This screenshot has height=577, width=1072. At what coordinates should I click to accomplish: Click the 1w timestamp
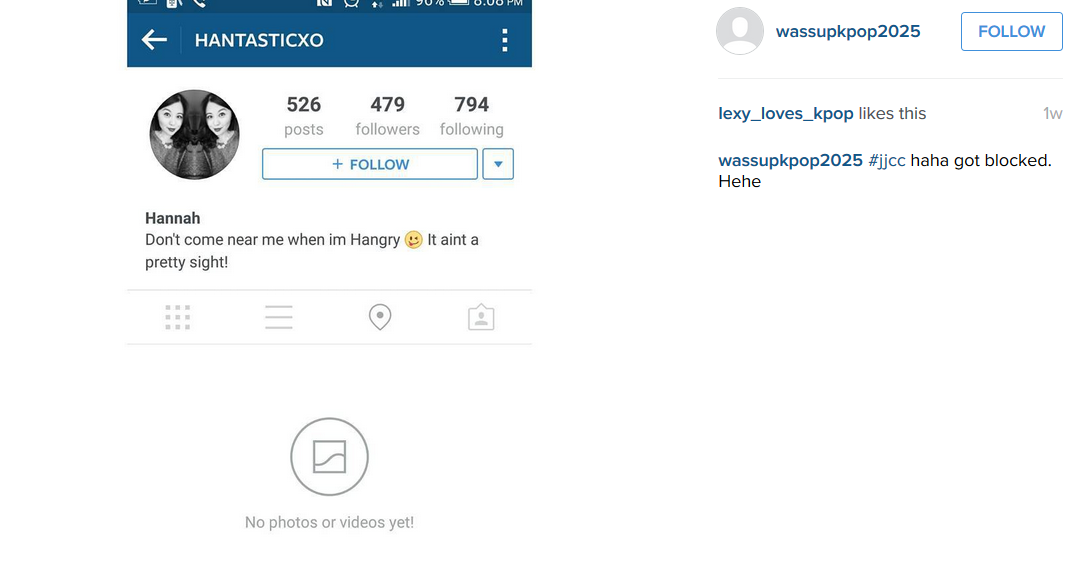click(x=1052, y=113)
